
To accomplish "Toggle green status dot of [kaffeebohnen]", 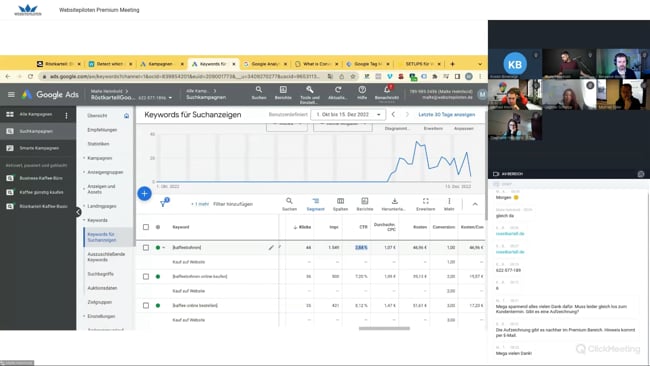I will [x=158, y=247].
